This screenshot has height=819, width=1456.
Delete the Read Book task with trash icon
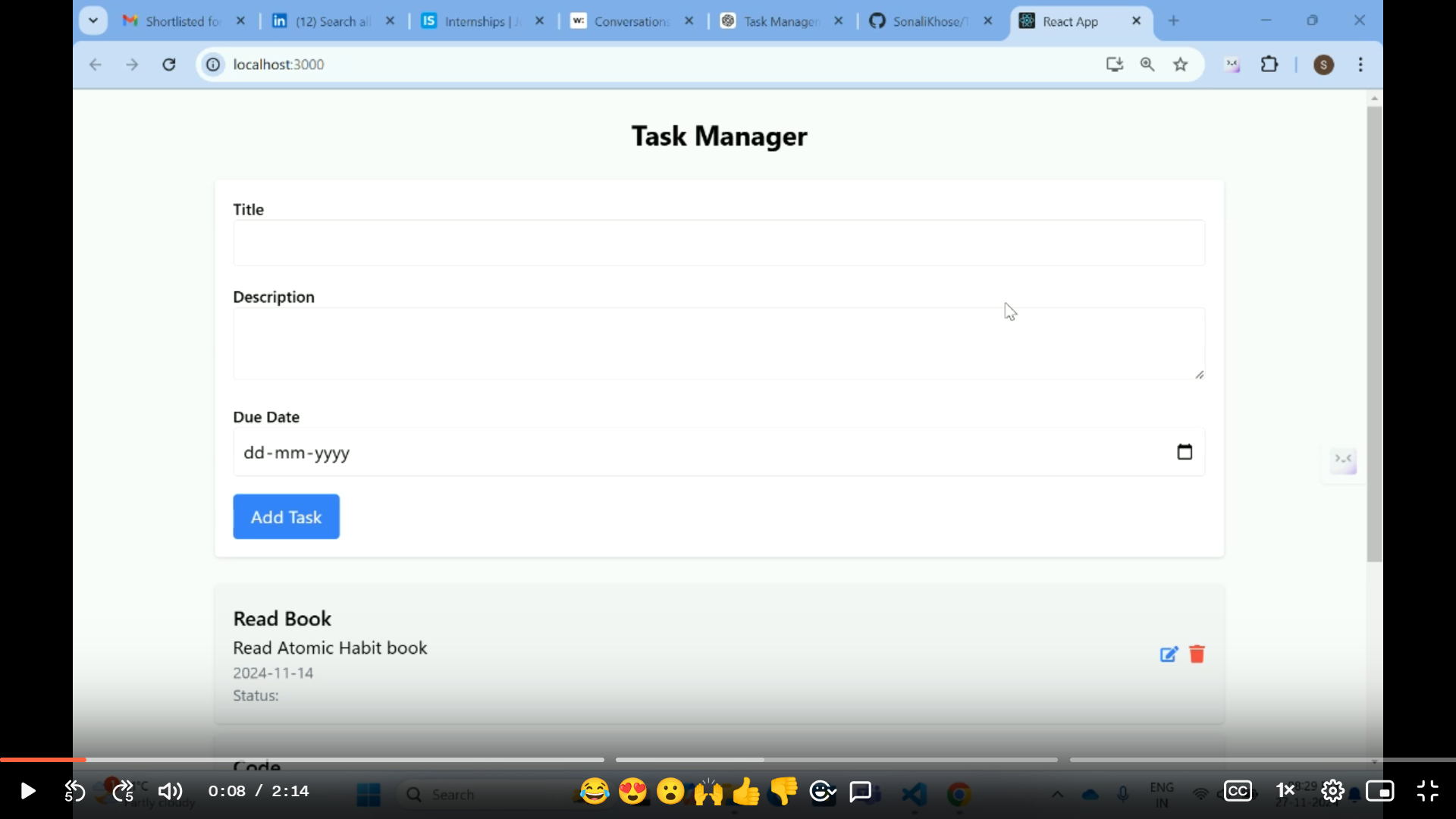pos(1197,654)
